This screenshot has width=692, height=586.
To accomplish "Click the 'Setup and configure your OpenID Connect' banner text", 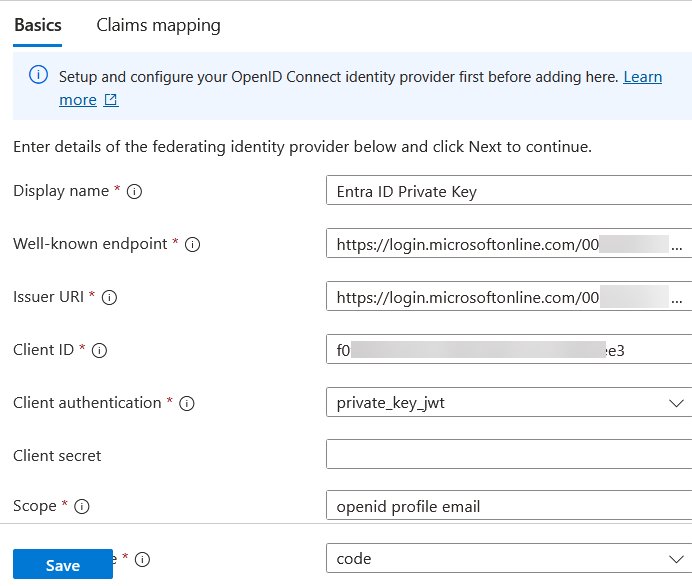I will click(338, 77).
